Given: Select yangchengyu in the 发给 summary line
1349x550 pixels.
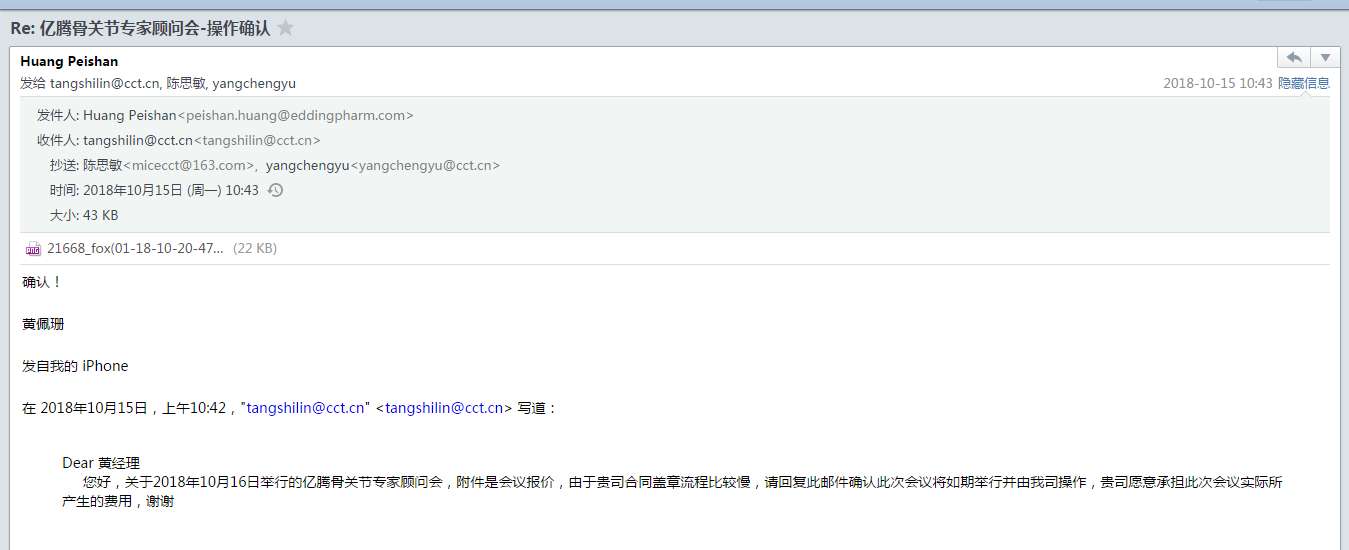Looking at the screenshot, I should tap(254, 83).
